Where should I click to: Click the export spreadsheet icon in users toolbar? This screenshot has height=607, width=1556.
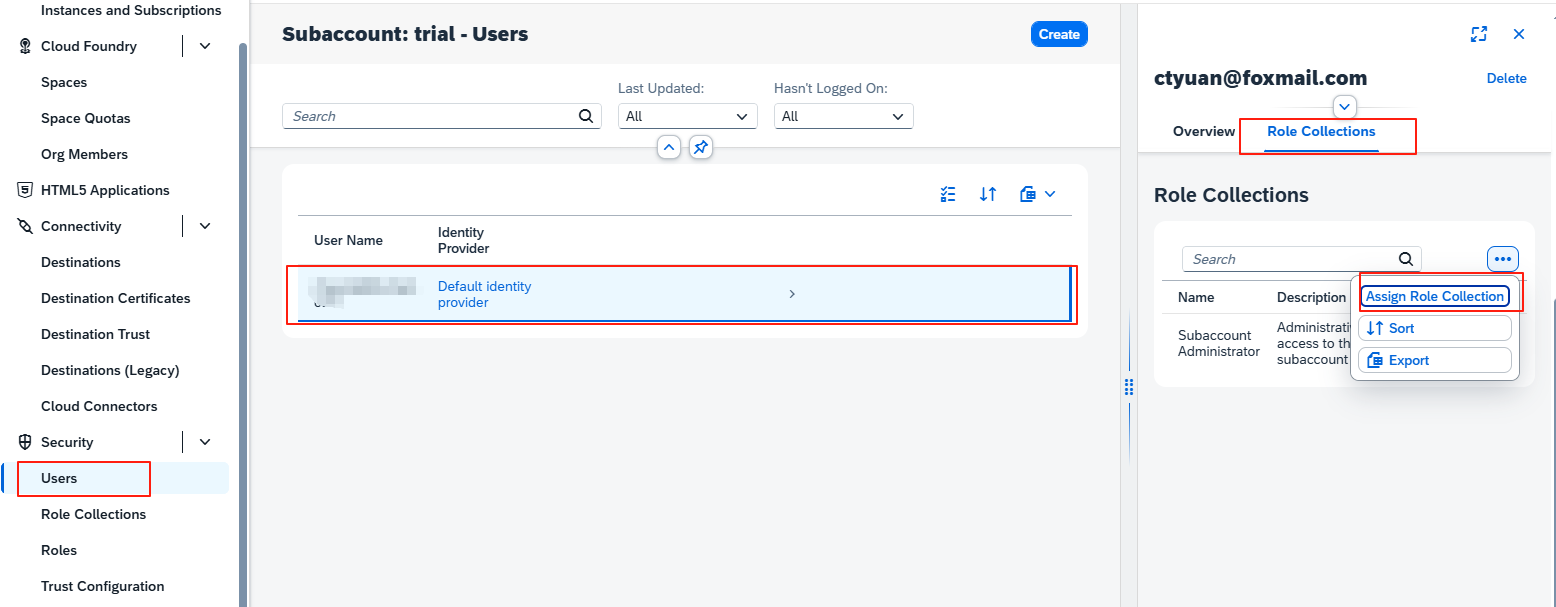(1028, 194)
